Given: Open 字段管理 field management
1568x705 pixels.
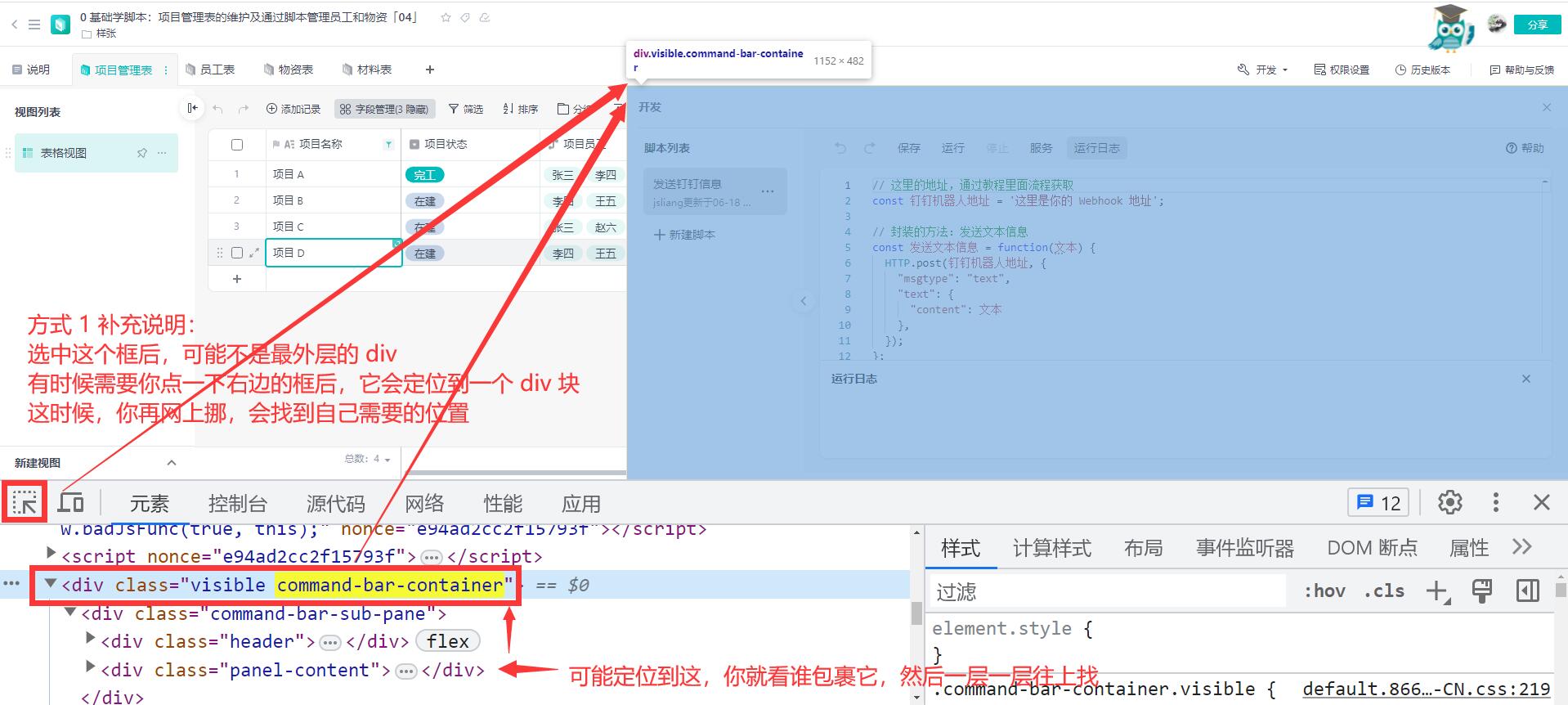Looking at the screenshot, I should [383, 109].
